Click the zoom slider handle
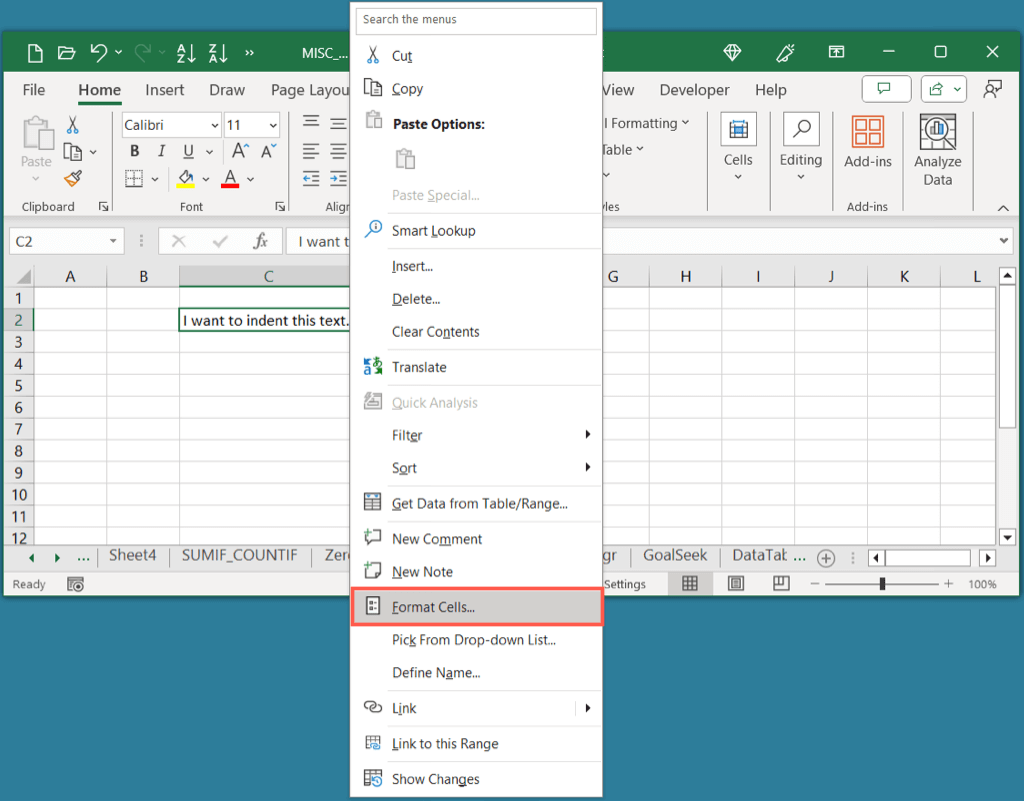Screen dimensions: 1024x801 [882, 584]
